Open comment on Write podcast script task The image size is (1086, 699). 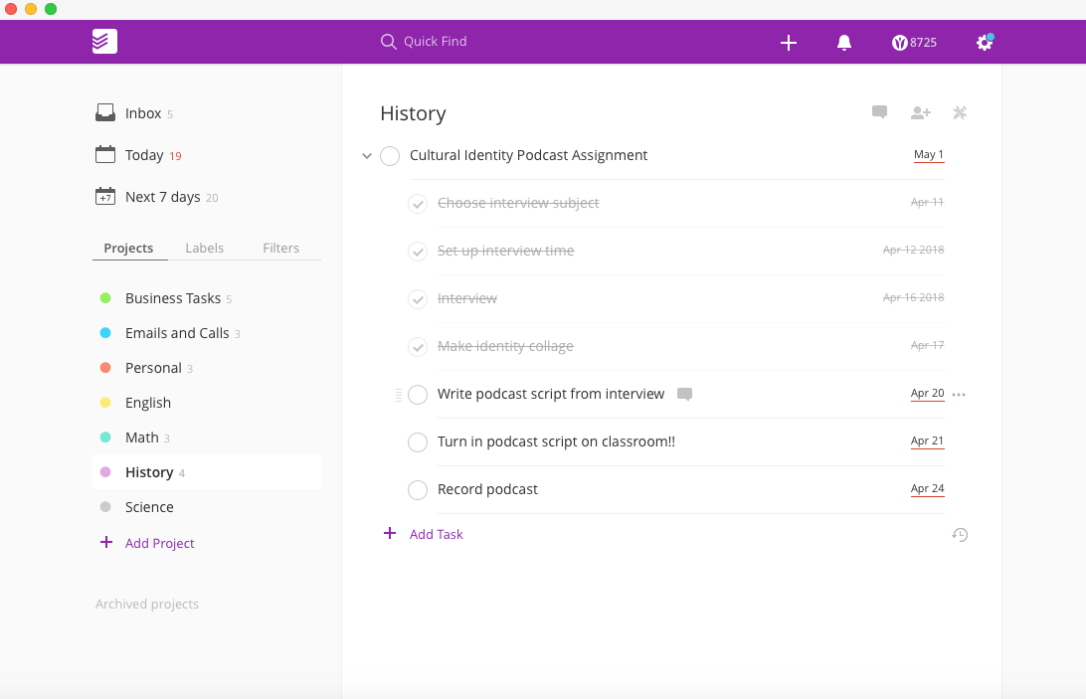pyautogui.click(x=685, y=394)
